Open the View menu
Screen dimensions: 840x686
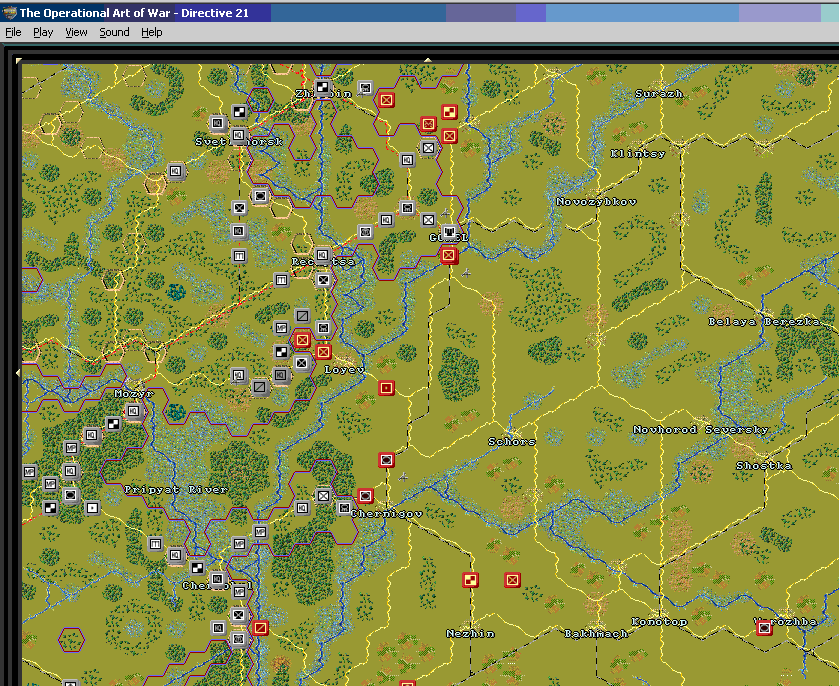[x=76, y=32]
